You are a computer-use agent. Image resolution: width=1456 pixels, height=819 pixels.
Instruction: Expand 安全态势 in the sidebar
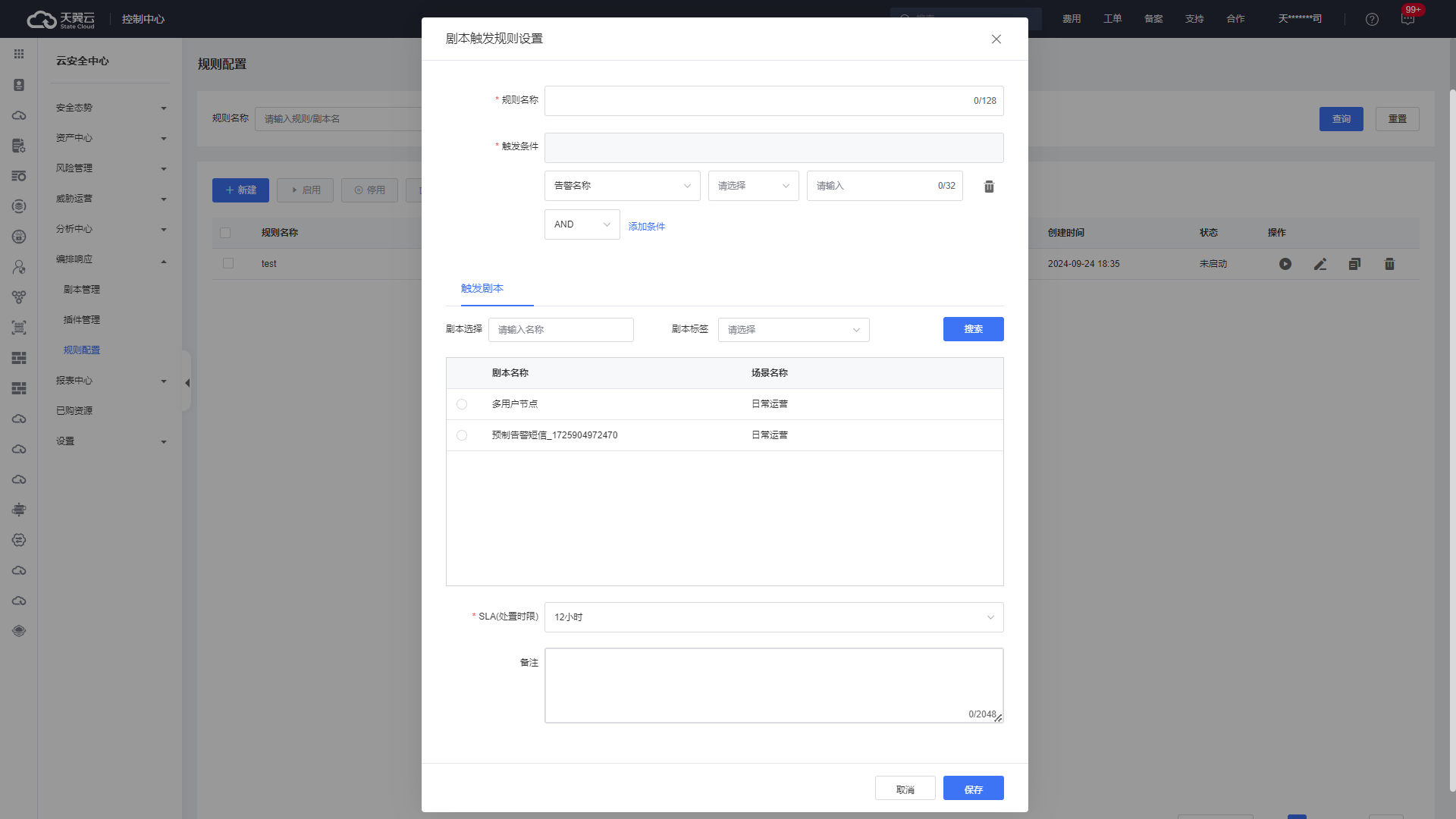click(111, 108)
